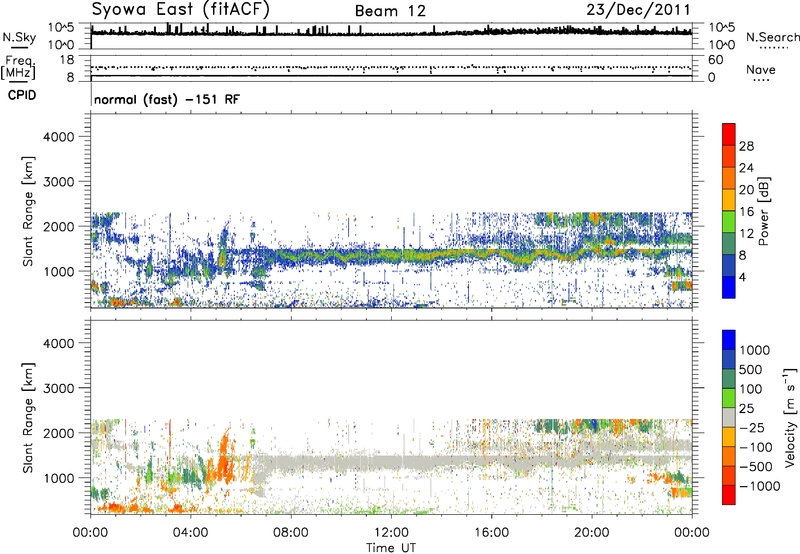Click the '4' power scale value

click(x=742, y=277)
